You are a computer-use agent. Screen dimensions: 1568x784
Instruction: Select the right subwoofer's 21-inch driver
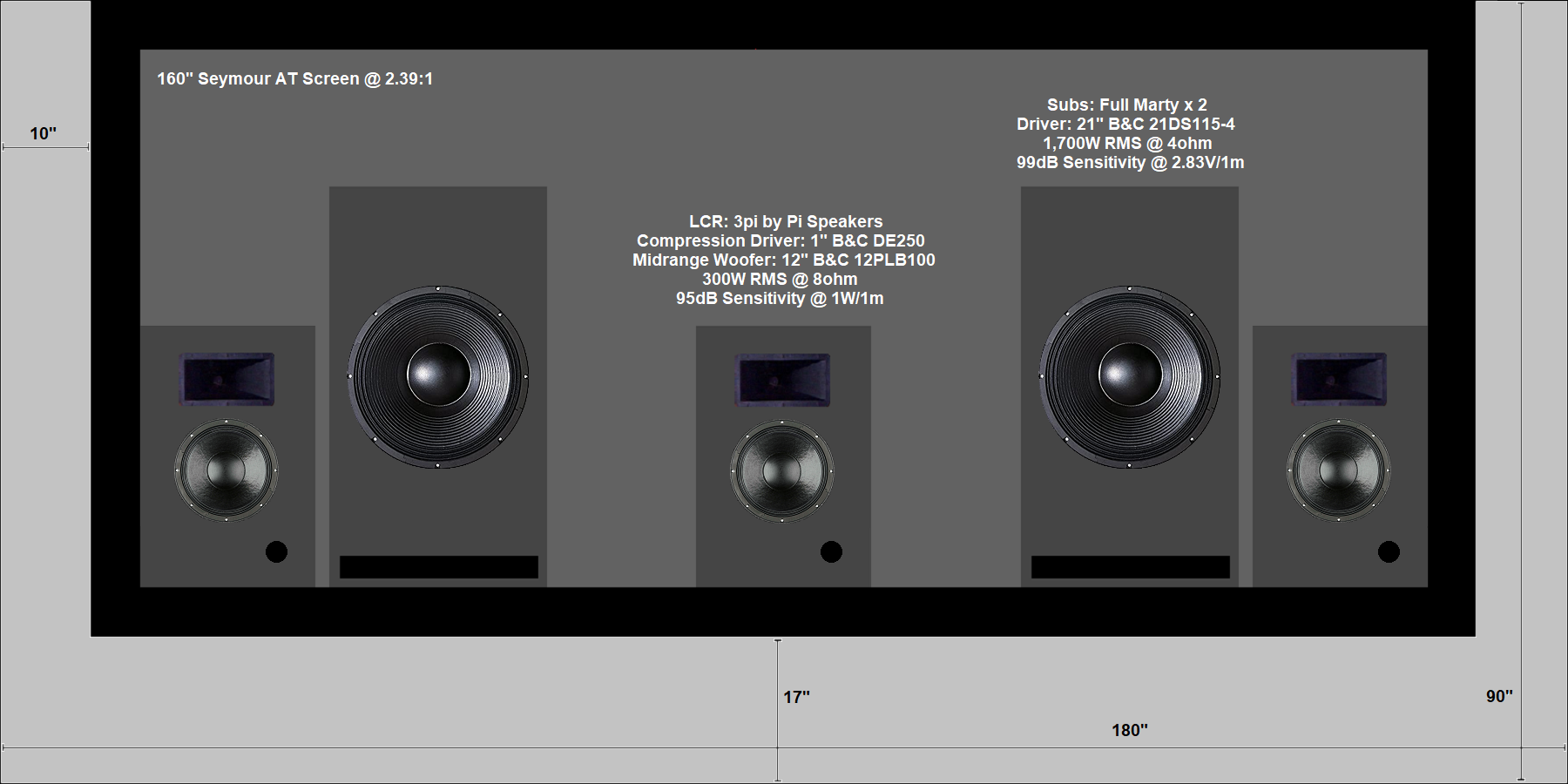(1129, 376)
